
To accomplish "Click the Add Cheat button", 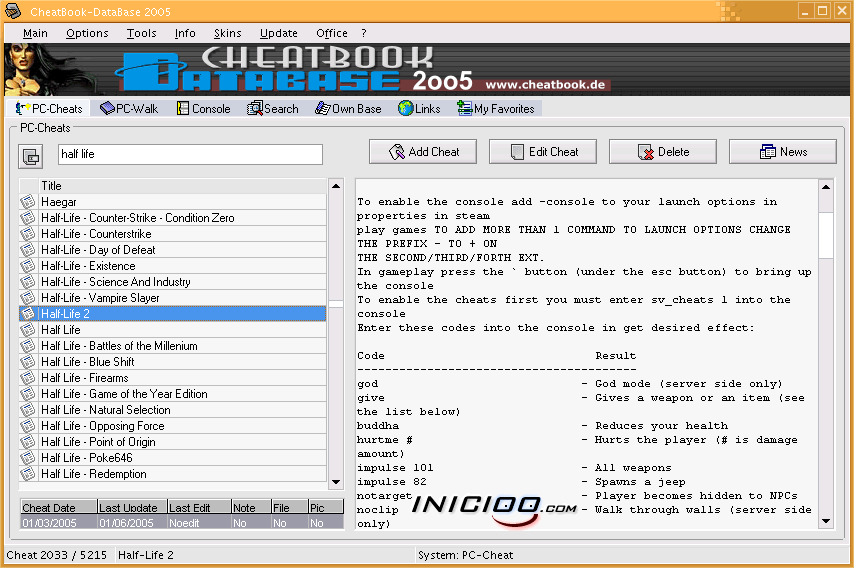I will point(423,152).
